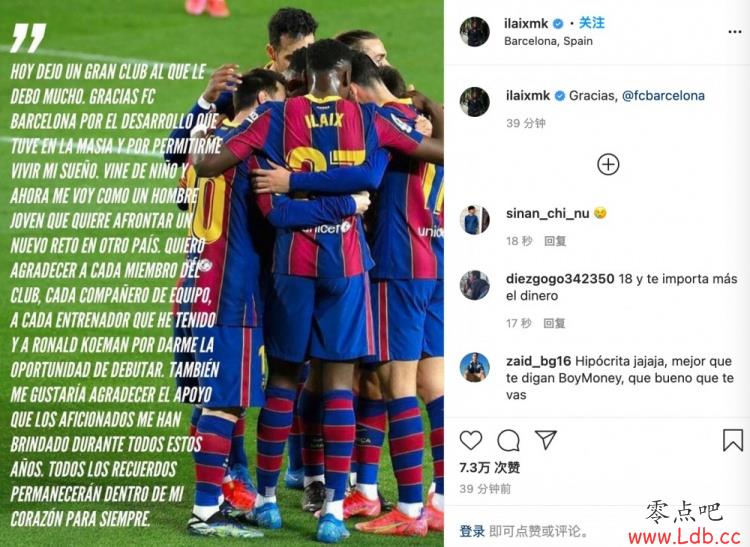Image resolution: width=750 pixels, height=547 pixels.
Task: Open ilaixmk header profile picture
Action: click(x=474, y=32)
